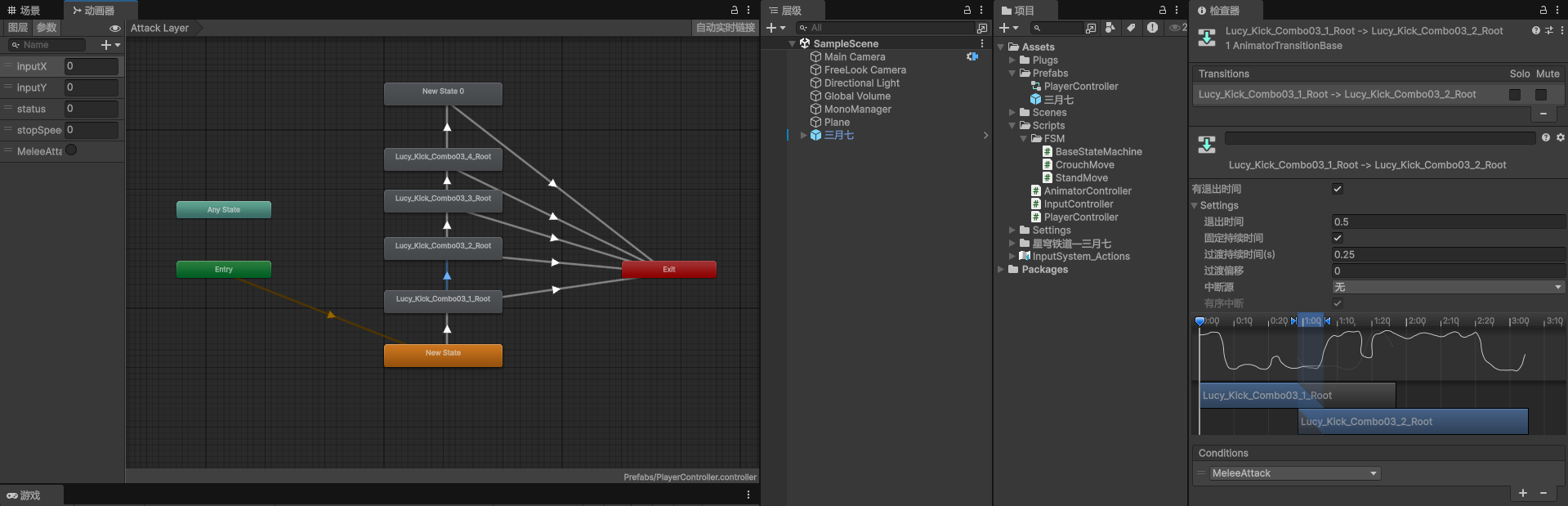1568x506 pixels.
Task: Uncheck the 有退出时间 checkbox
Action: point(1338,189)
